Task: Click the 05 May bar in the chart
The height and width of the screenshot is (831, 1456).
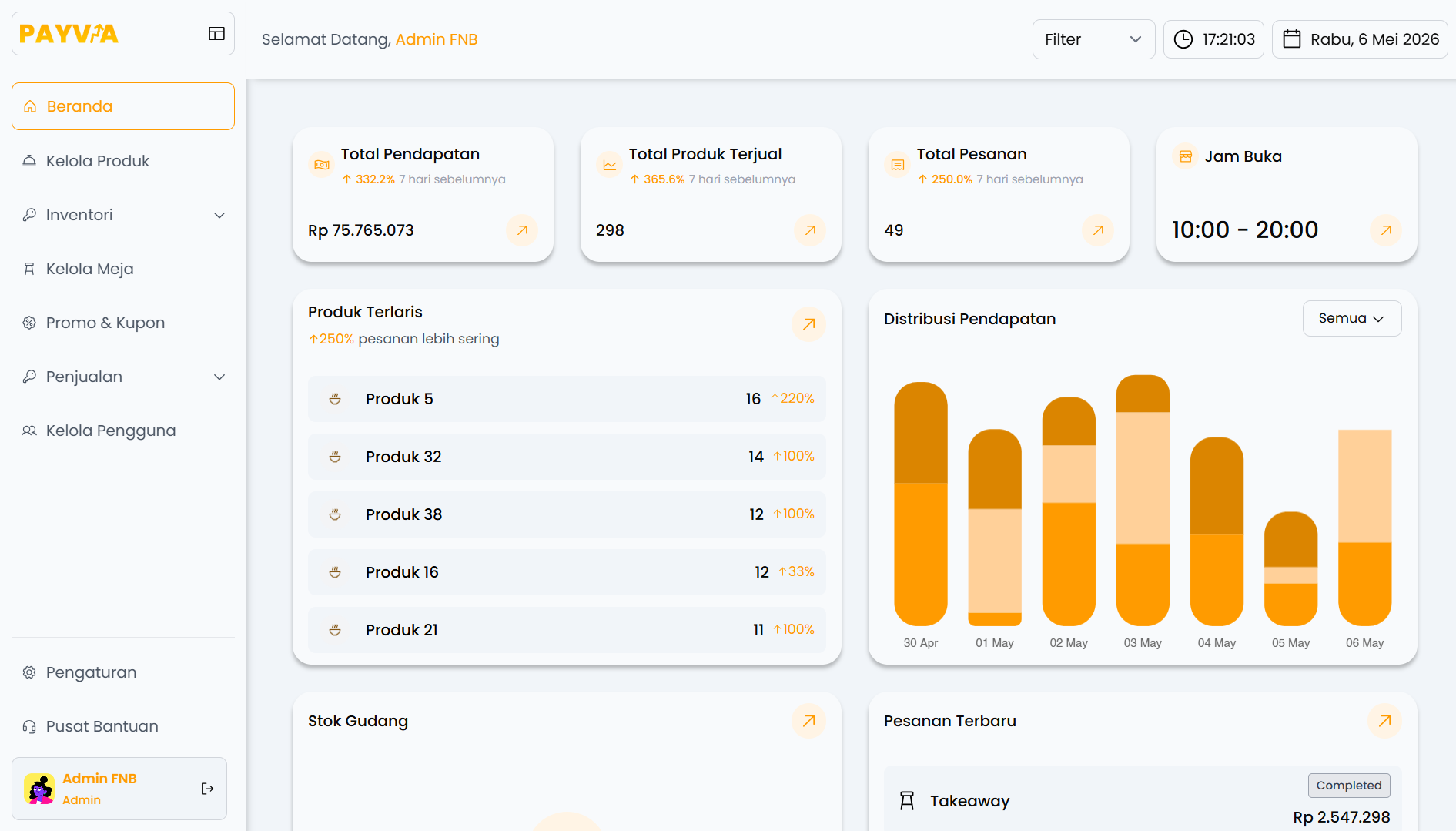Action: 1291,569
